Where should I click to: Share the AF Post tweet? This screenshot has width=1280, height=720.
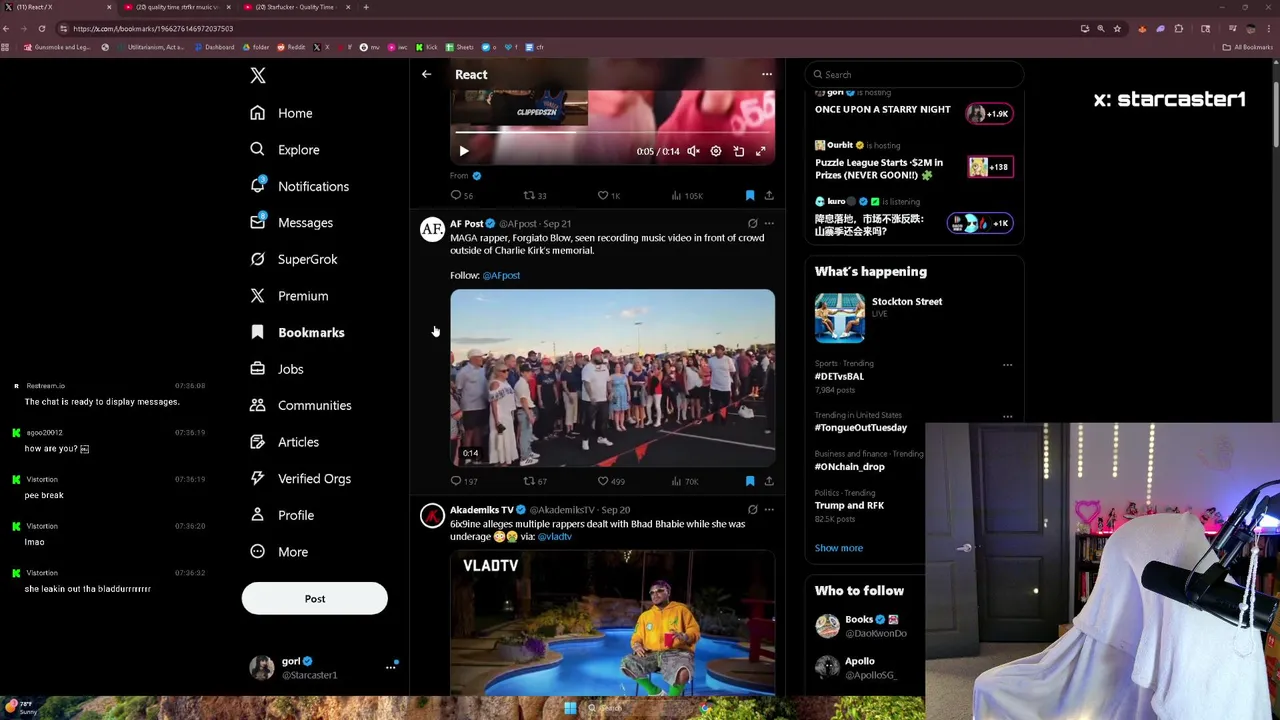click(x=769, y=481)
